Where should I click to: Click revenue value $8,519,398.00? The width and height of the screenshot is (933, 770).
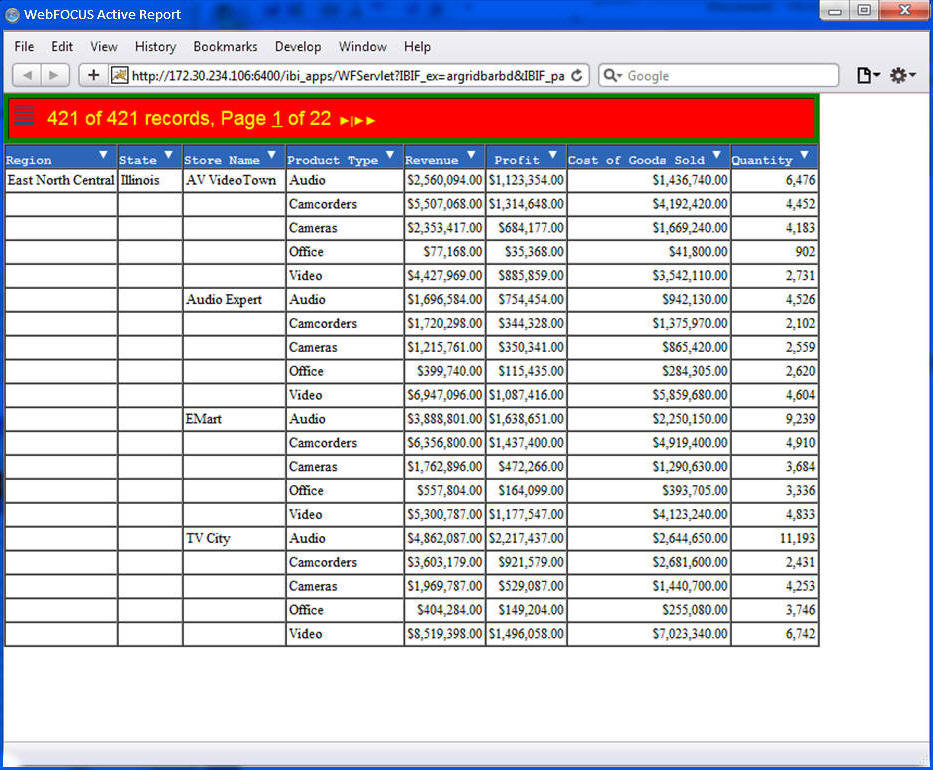[444, 634]
